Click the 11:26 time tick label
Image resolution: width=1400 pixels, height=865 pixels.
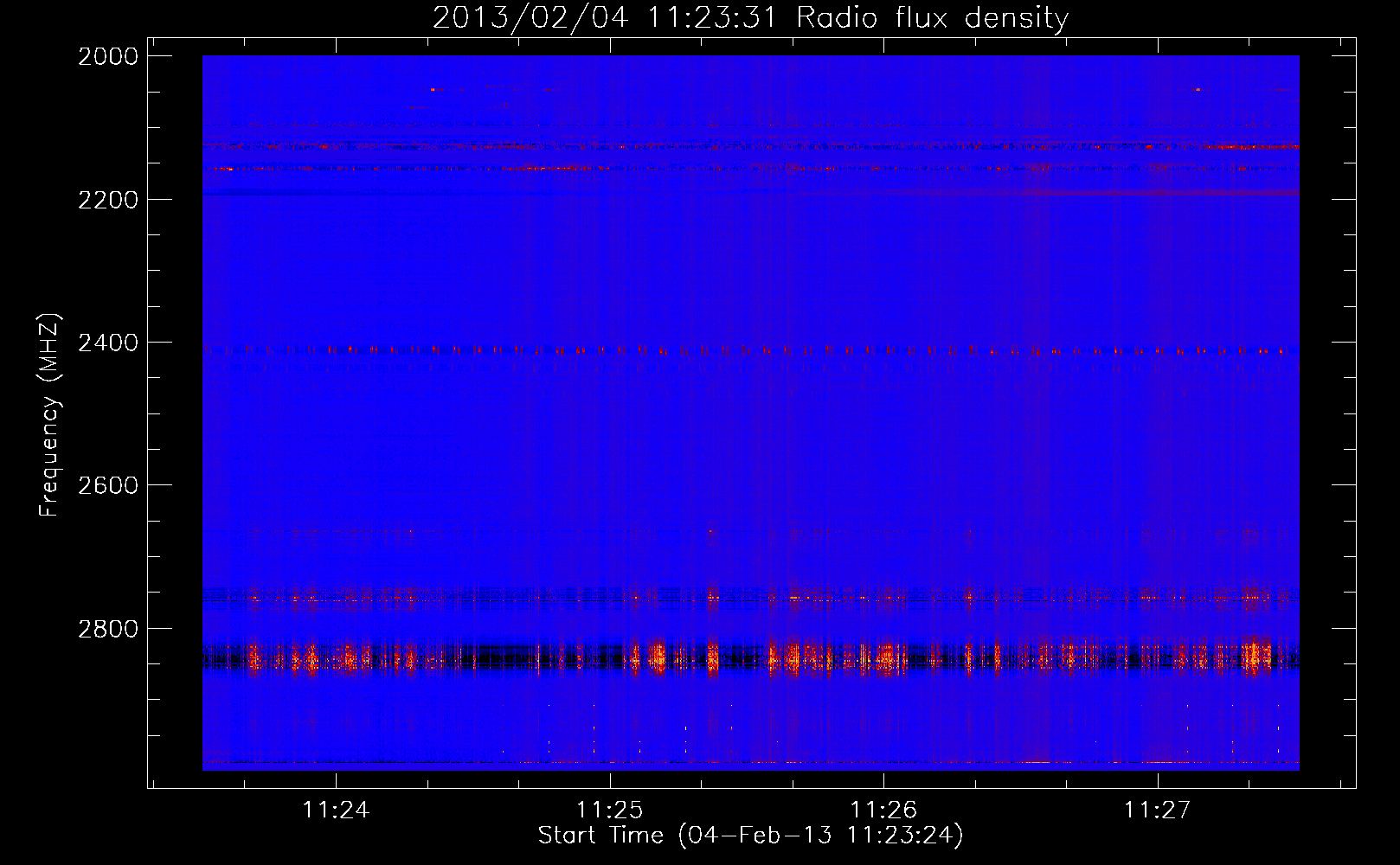[883, 811]
